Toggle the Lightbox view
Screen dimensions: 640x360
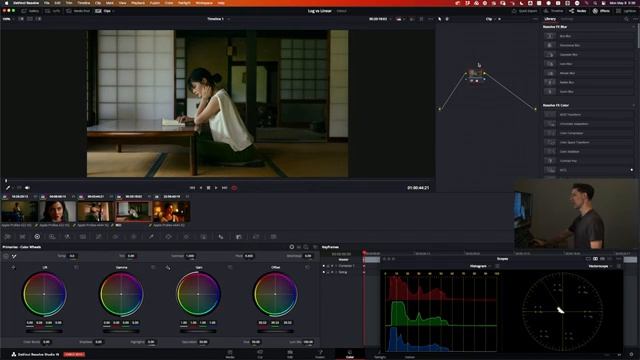point(625,11)
